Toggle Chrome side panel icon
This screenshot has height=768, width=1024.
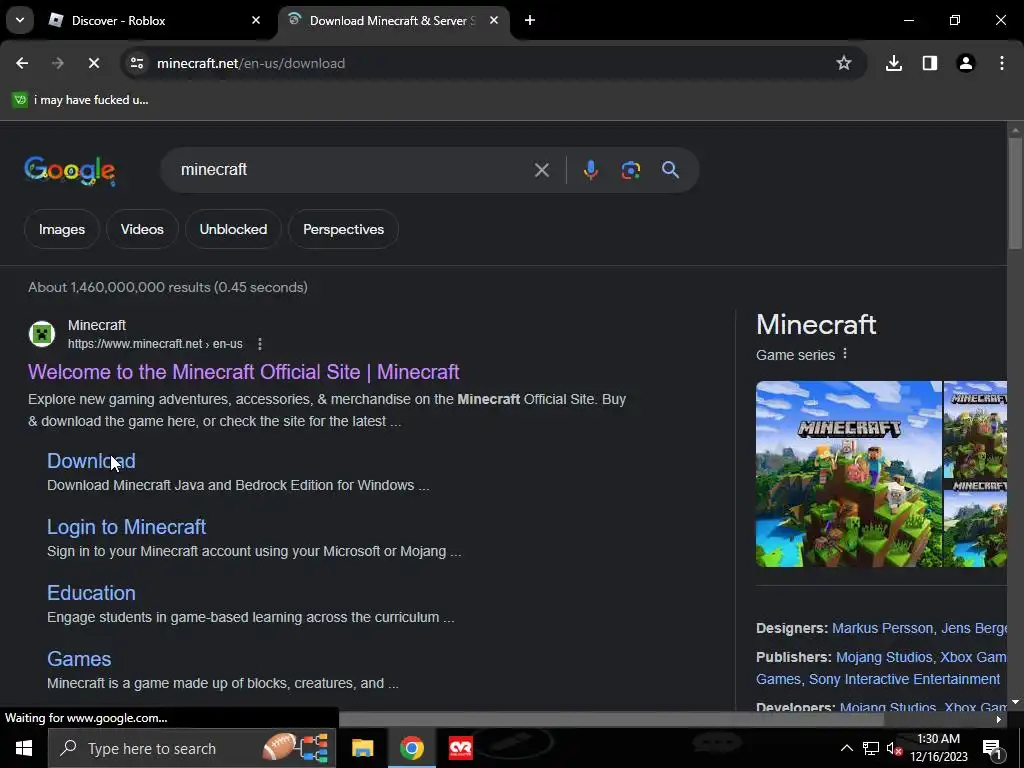pyautogui.click(x=929, y=63)
